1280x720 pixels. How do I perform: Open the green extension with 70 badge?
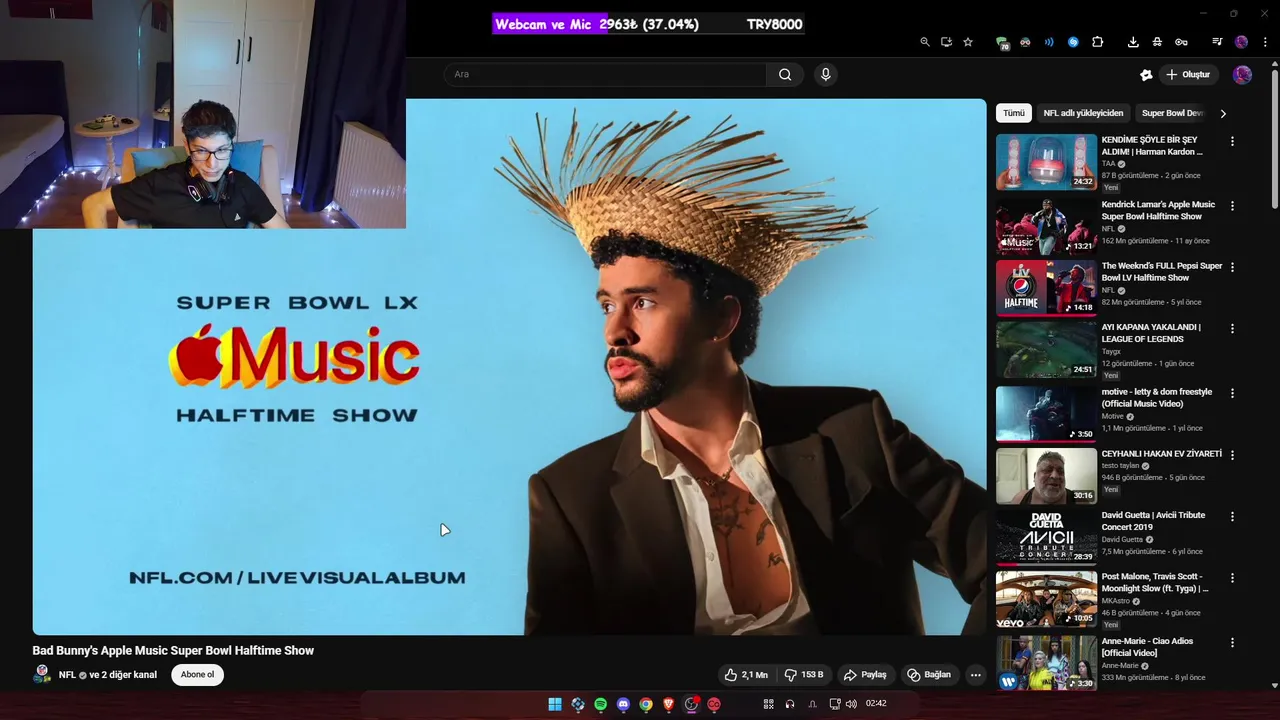[x=1002, y=42]
